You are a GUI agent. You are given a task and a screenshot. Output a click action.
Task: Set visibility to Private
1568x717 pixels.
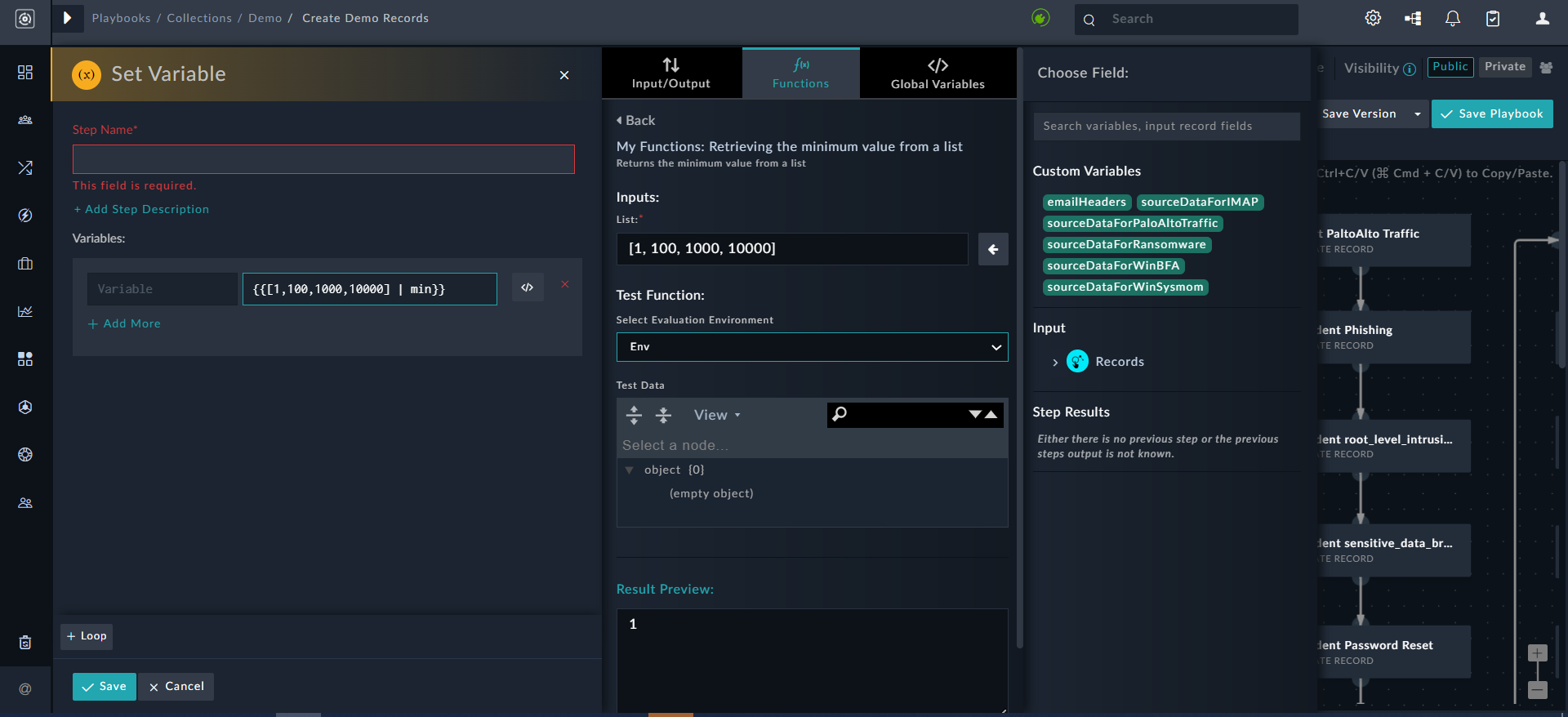[1504, 67]
